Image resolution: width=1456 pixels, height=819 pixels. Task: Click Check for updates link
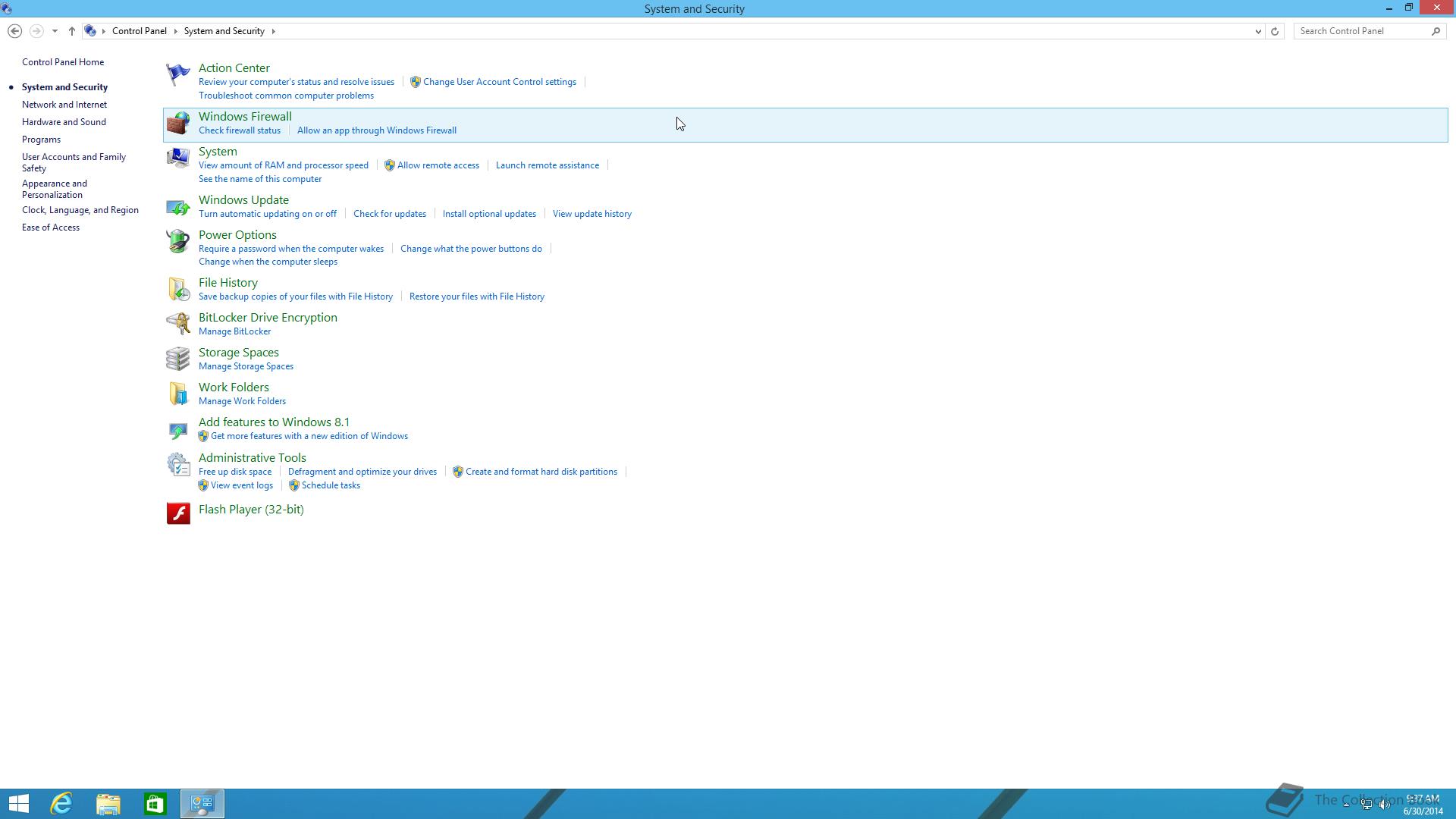(x=390, y=214)
